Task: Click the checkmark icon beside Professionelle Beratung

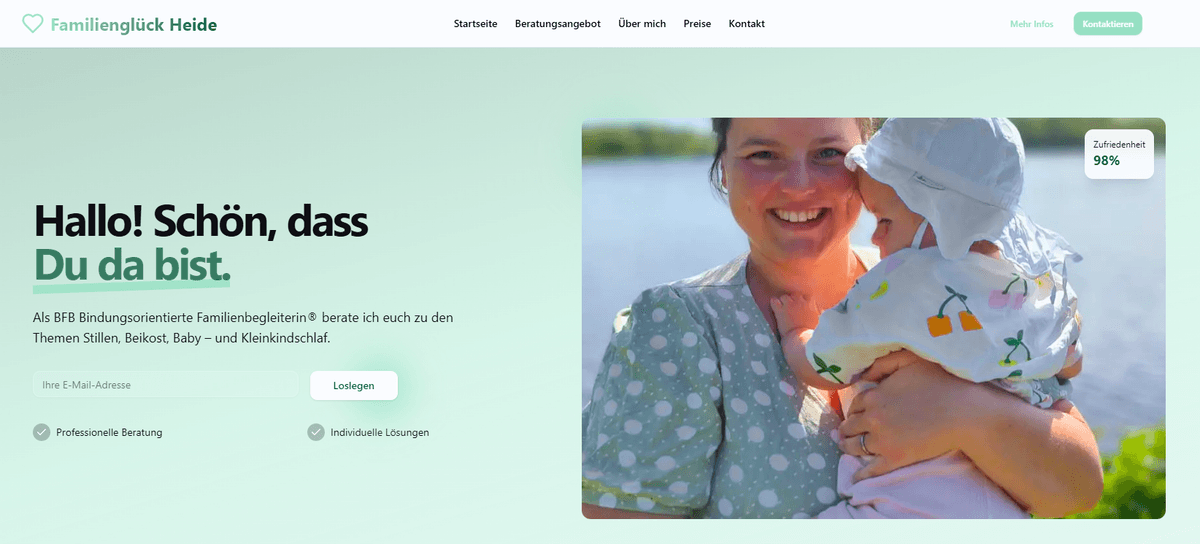Action: click(41, 432)
